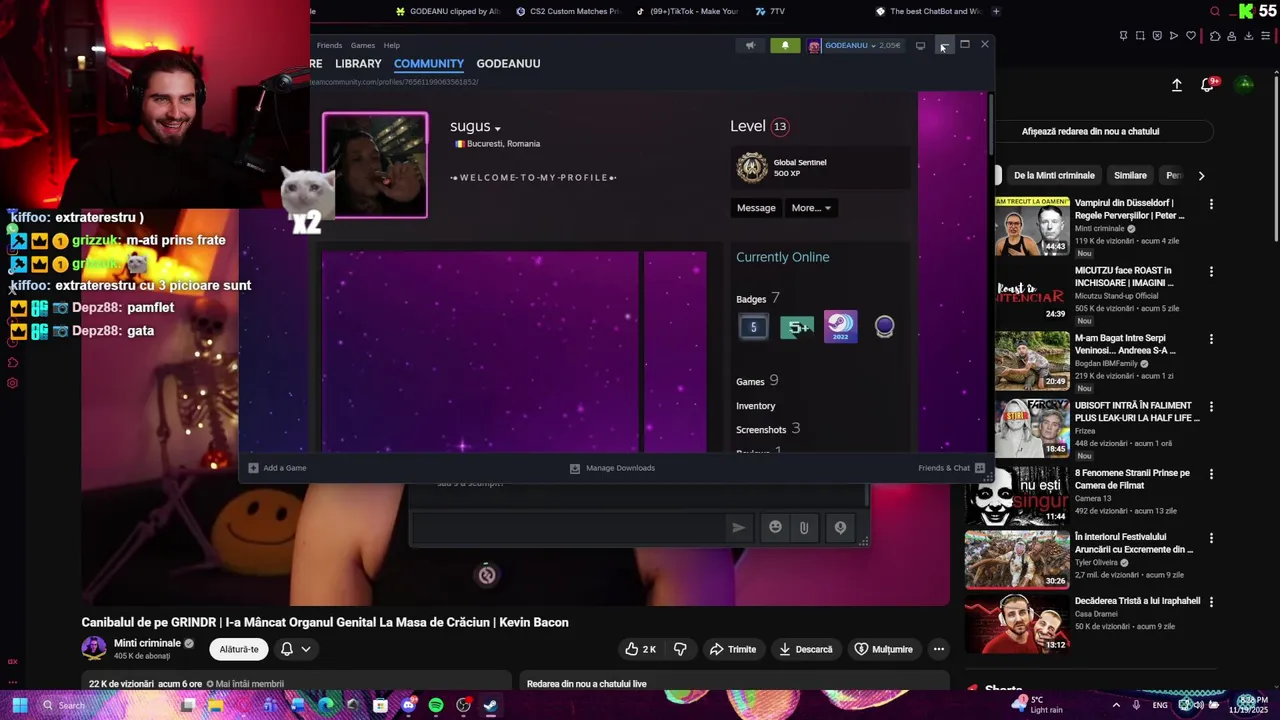Viewport: 1280px width, 720px height.
Task: Open the Steam Games menu
Action: pos(363,45)
